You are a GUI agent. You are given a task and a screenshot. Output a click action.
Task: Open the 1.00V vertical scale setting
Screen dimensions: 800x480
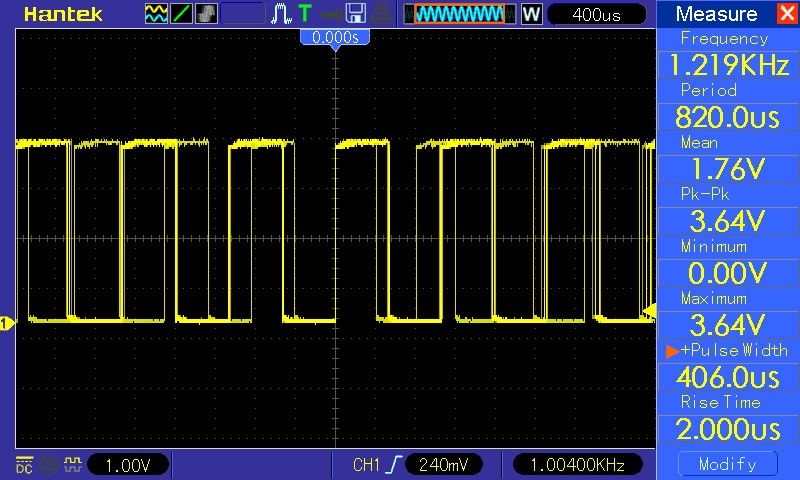pos(128,465)
